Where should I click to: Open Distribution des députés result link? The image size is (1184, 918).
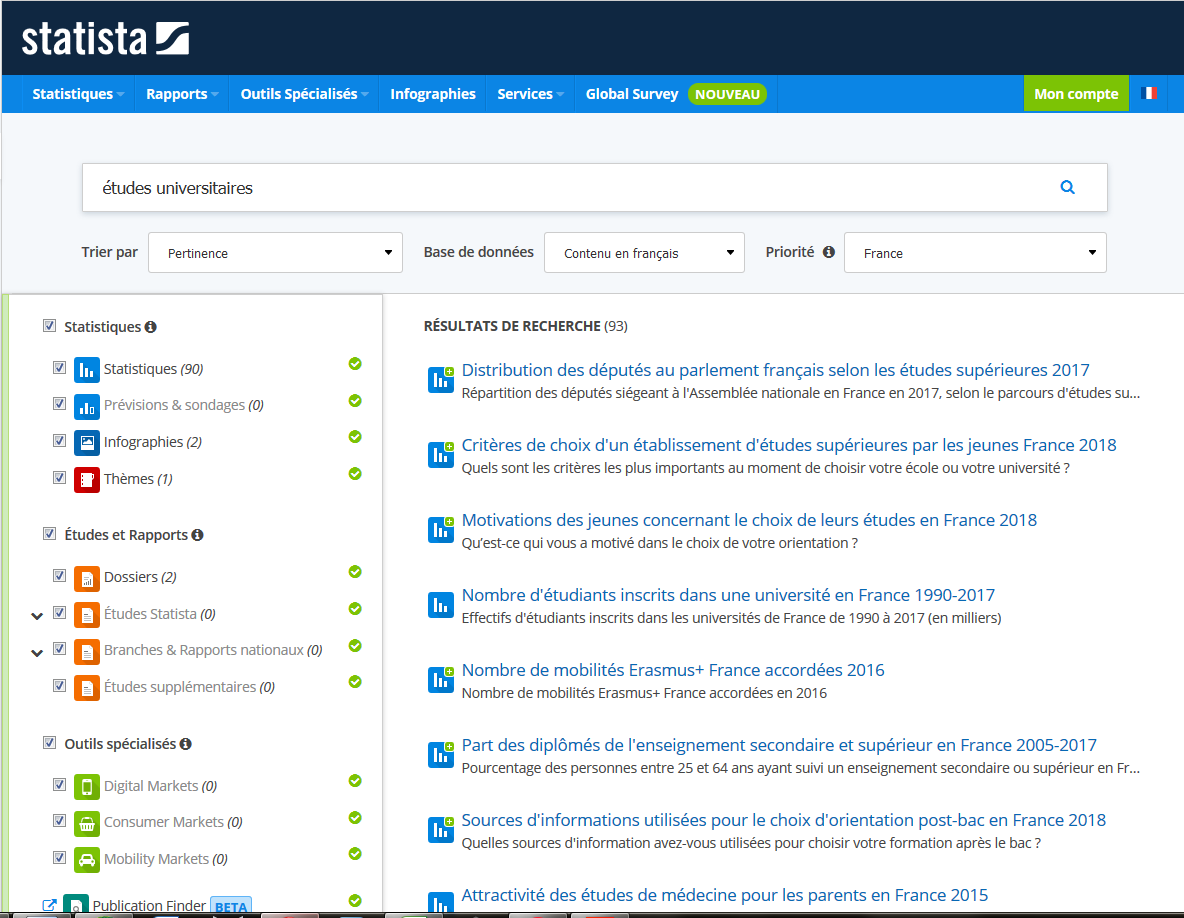point(775,370)
